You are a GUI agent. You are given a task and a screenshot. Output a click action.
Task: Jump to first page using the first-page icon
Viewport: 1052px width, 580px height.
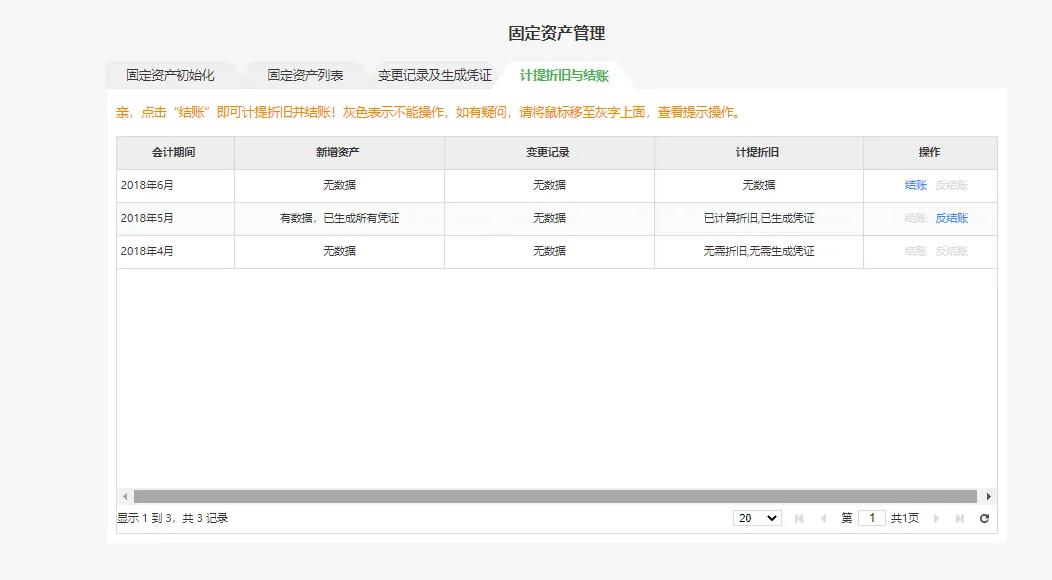[x=798, y=518]
